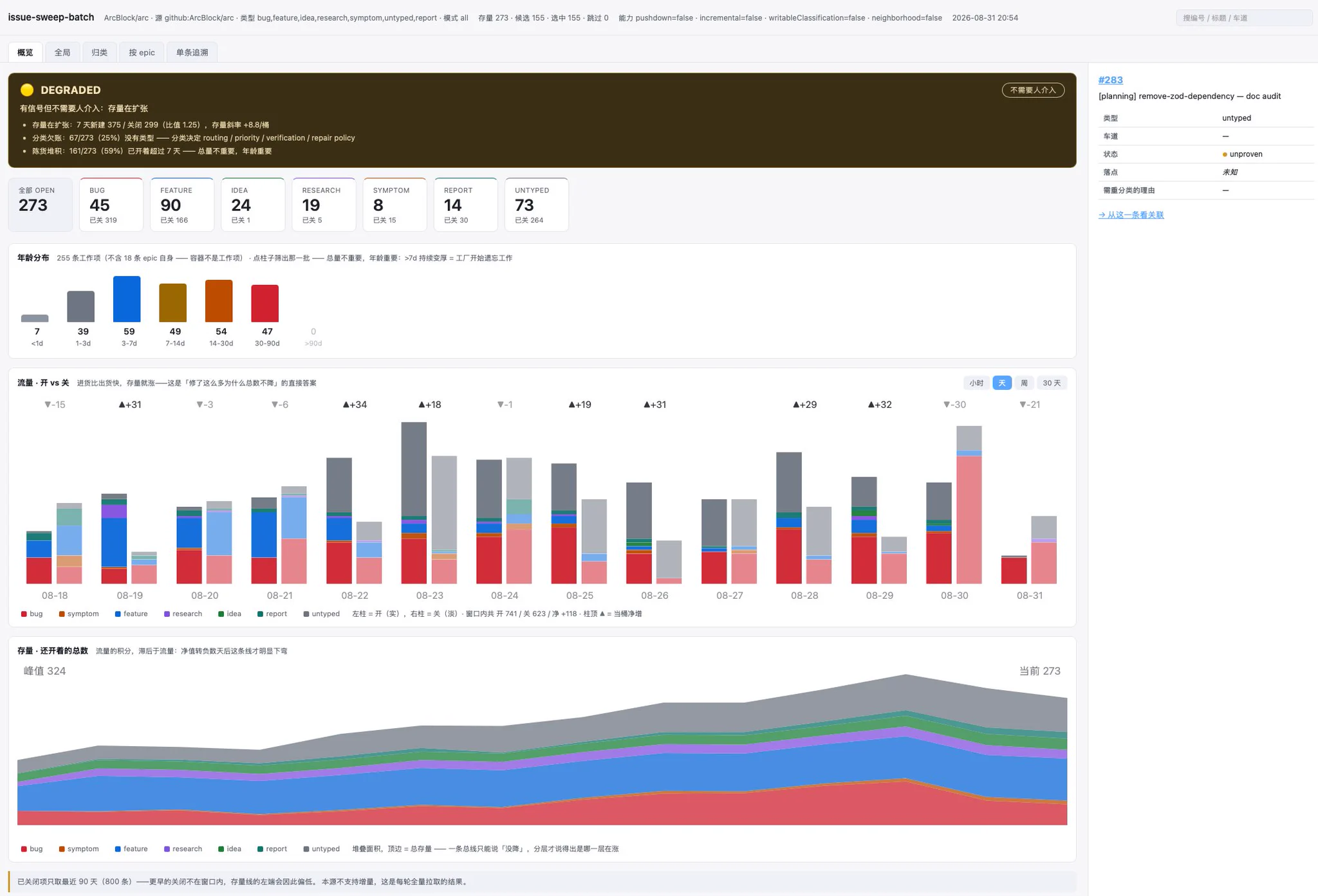Open issue link #283
This screenshot has height=896, width=1318.
click(1110, 80)
